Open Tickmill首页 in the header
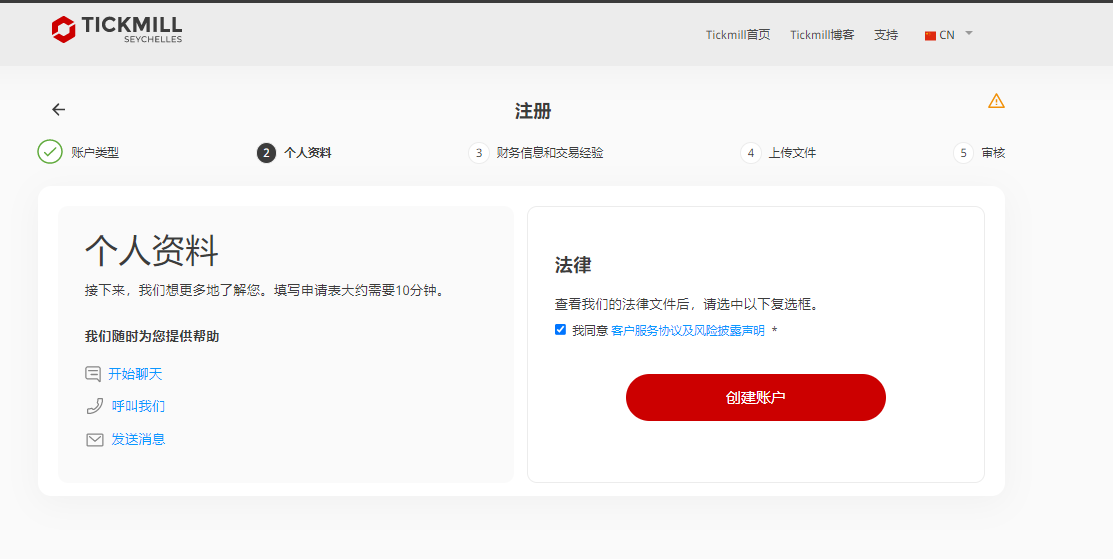This screenshot has height=559, width=1113. tap(738, 35)
